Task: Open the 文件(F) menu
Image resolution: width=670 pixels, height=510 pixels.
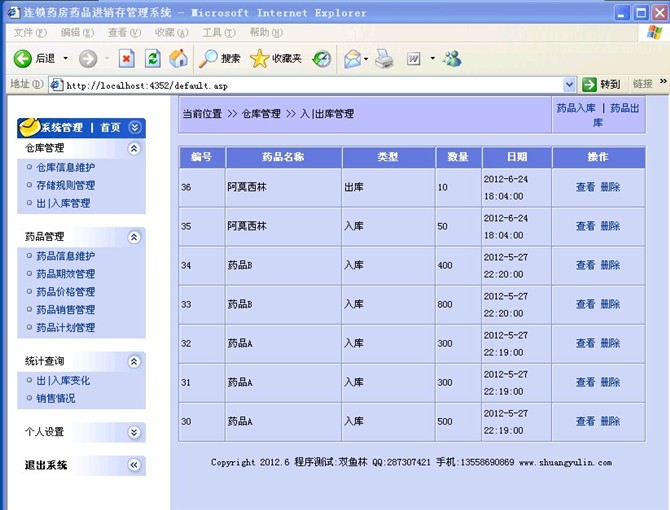Action: tap(30, 32)
